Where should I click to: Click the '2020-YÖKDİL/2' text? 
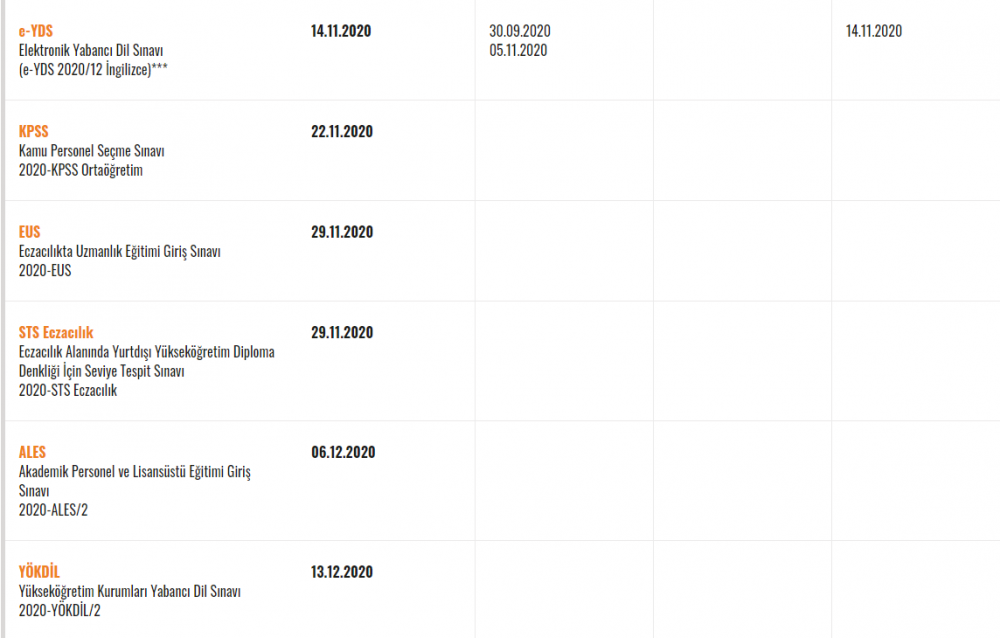[x=59, y=610]
